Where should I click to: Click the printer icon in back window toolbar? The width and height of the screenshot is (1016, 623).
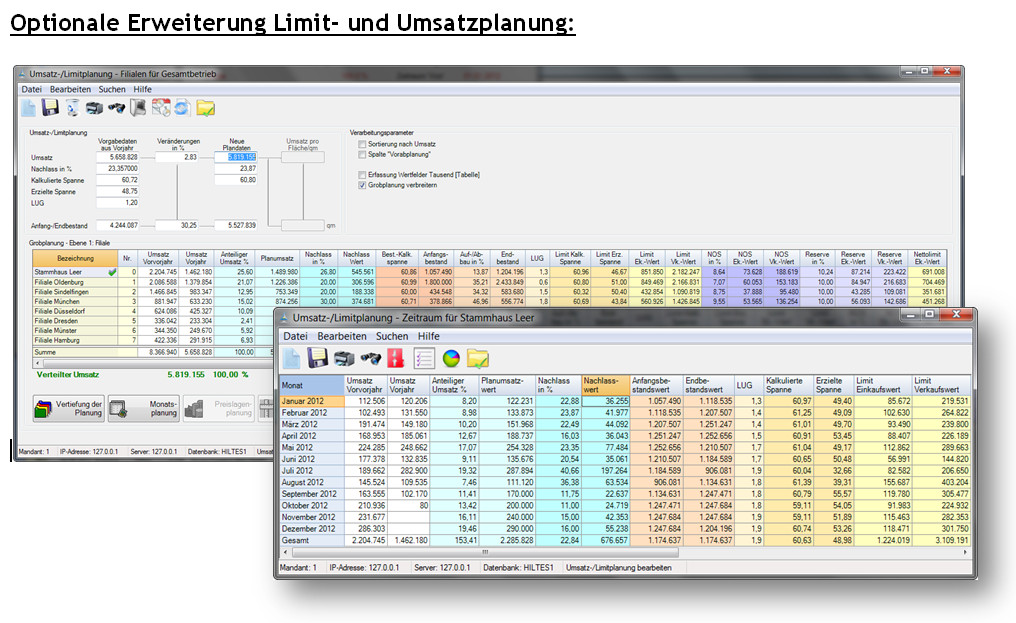pyautogui.click(x=93, y=108)
